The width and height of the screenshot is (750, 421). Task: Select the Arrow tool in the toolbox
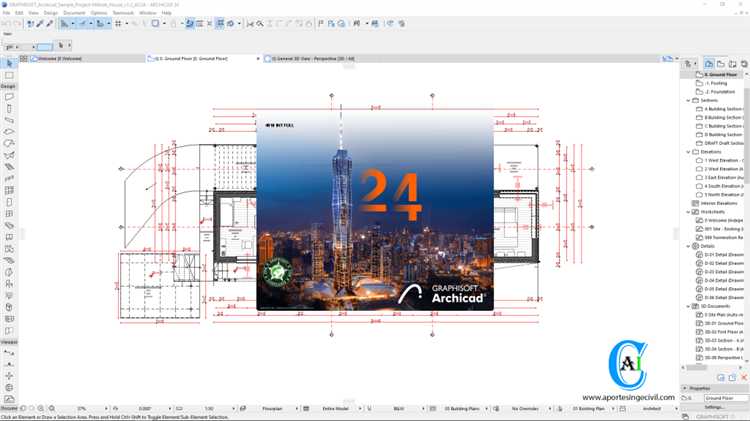9,63
